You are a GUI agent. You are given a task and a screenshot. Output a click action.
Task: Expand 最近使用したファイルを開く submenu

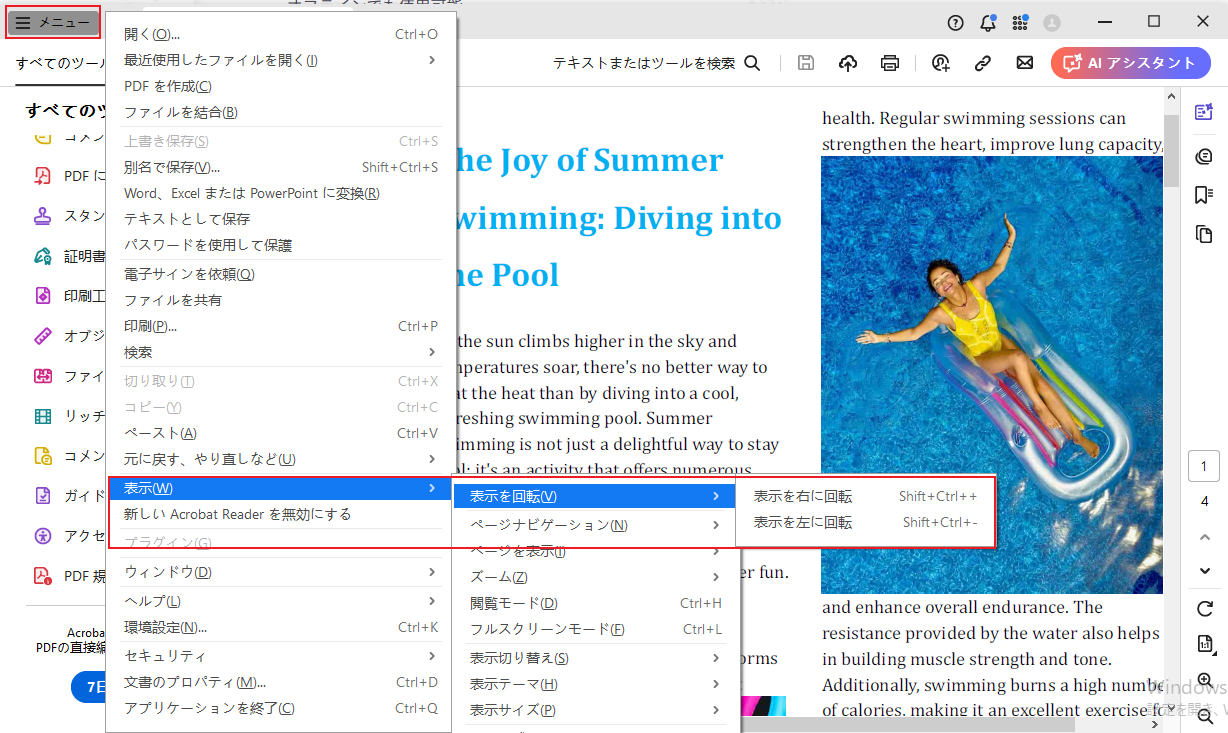point(281,60)
